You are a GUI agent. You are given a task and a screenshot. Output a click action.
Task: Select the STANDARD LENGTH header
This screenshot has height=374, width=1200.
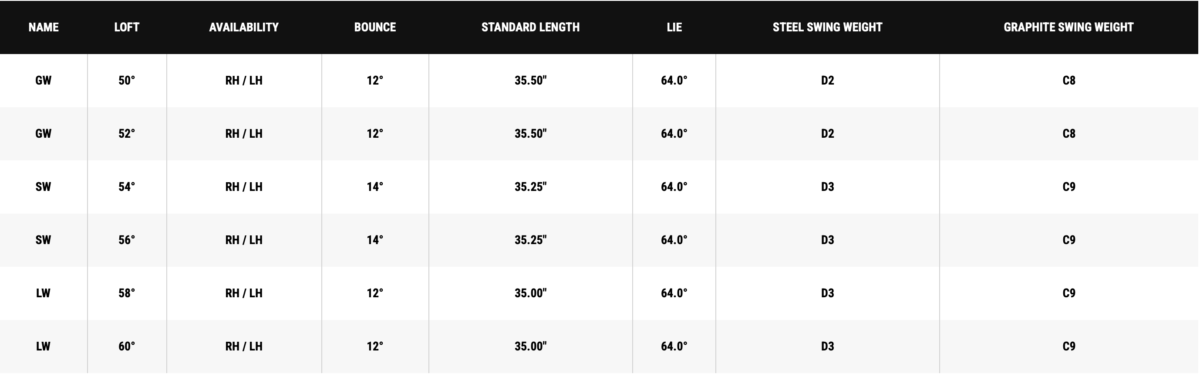pyautogui.click(x=530, y=27)
